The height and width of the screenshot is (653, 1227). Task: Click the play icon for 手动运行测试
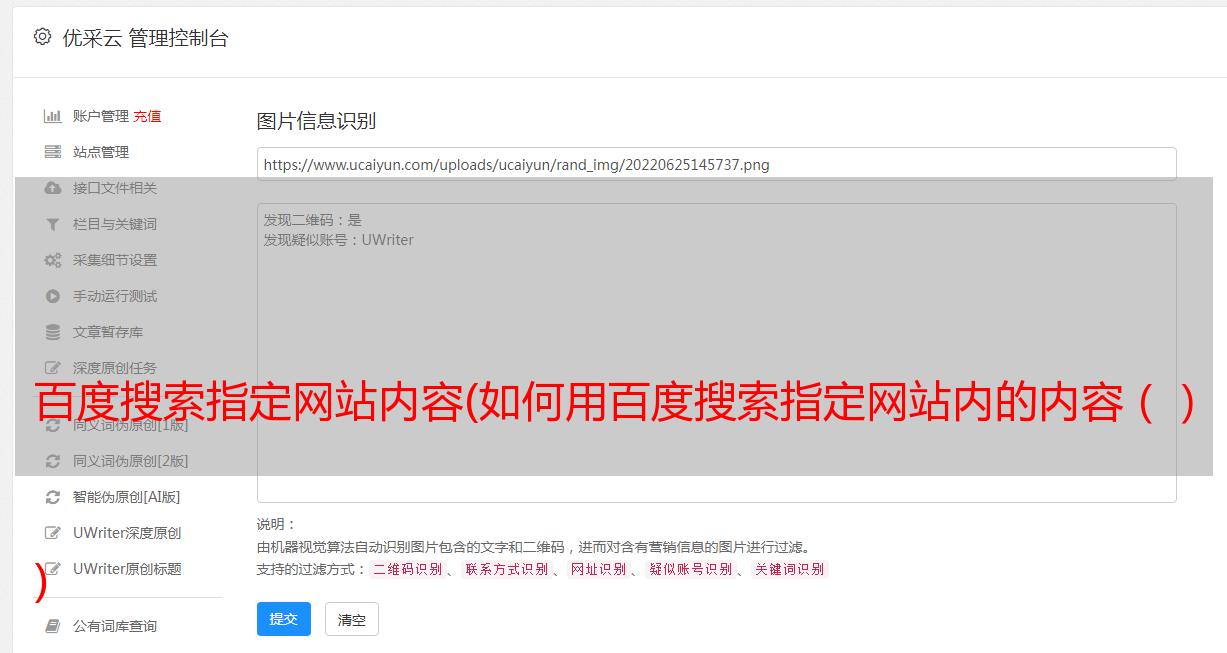[x=53, y=296]
